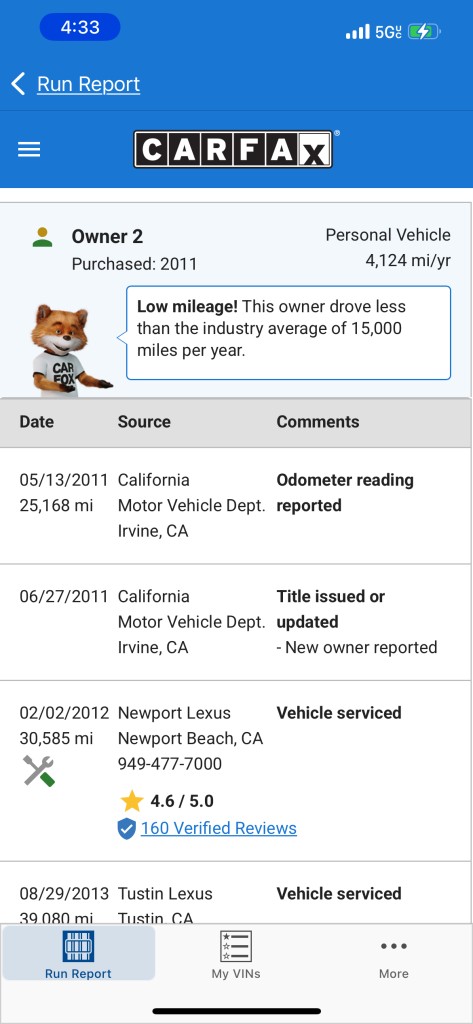Screen dimensions: 473x1024
Task: Select the Run Report bottom tab
Action: click(x=78, y=954)
